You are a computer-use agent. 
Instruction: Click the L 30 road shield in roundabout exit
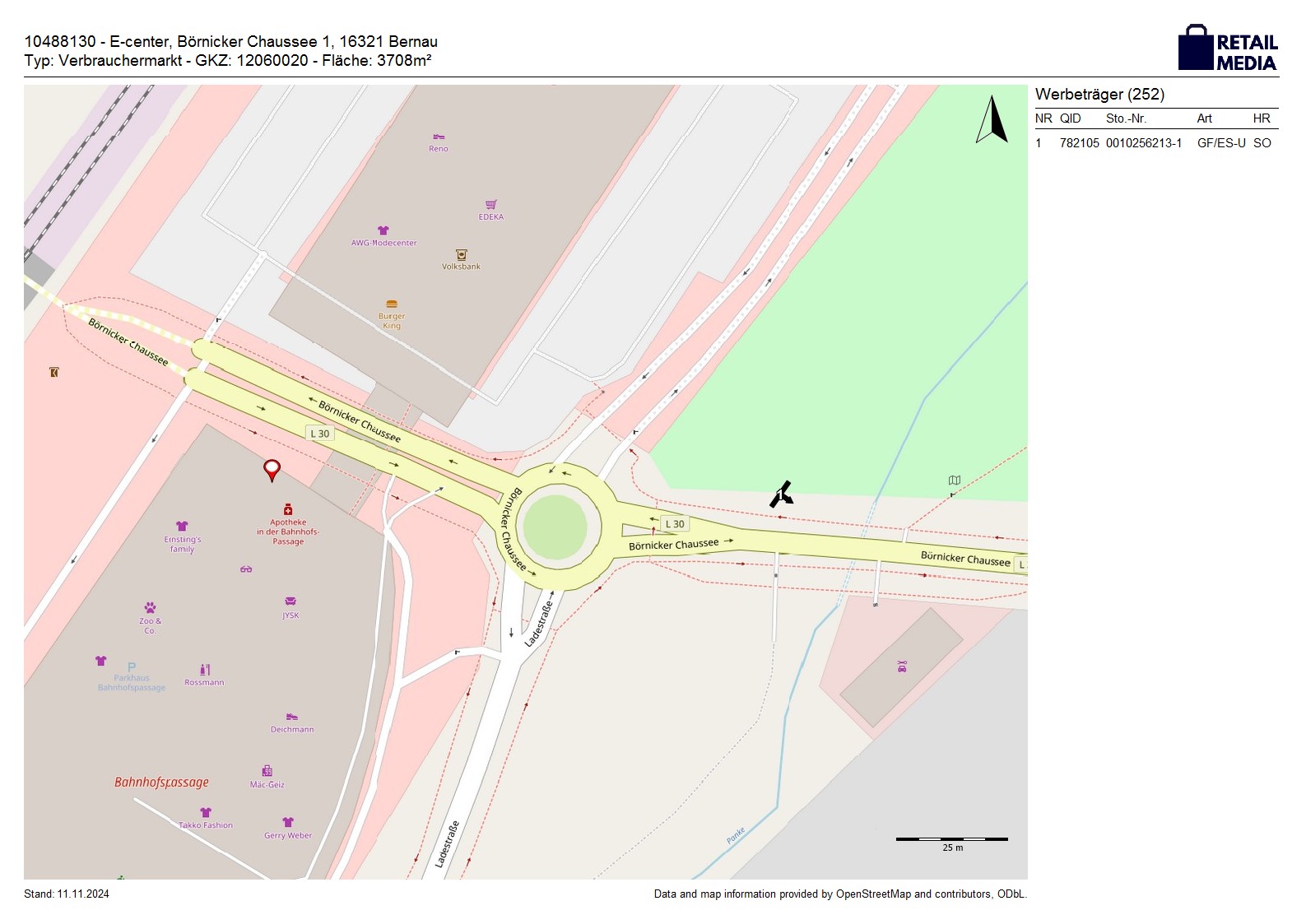click(x=675, y=524)
